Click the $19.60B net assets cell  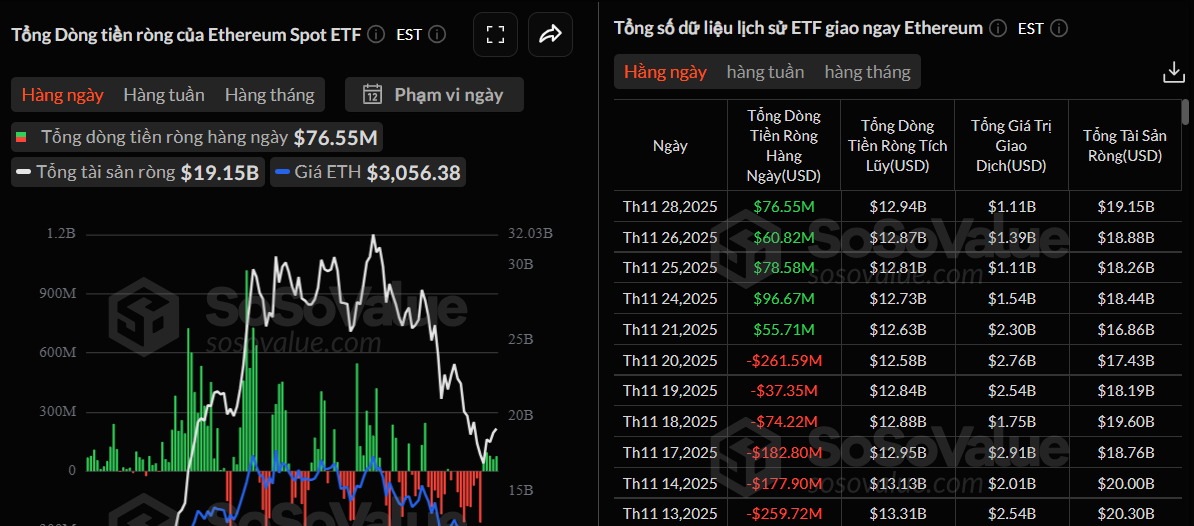coord(1125,421)
